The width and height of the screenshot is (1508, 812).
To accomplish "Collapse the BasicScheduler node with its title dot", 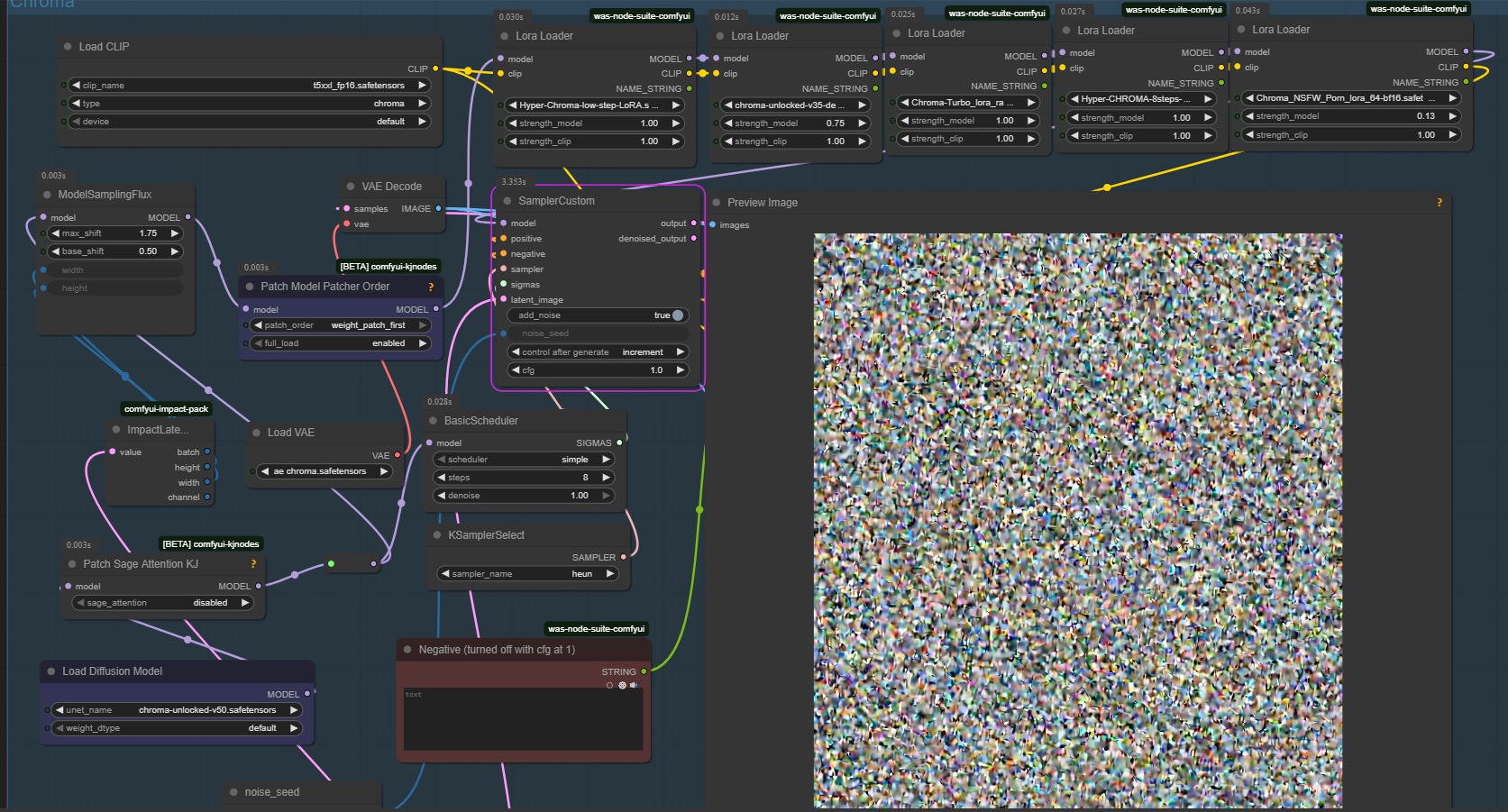I will (433, 421).
